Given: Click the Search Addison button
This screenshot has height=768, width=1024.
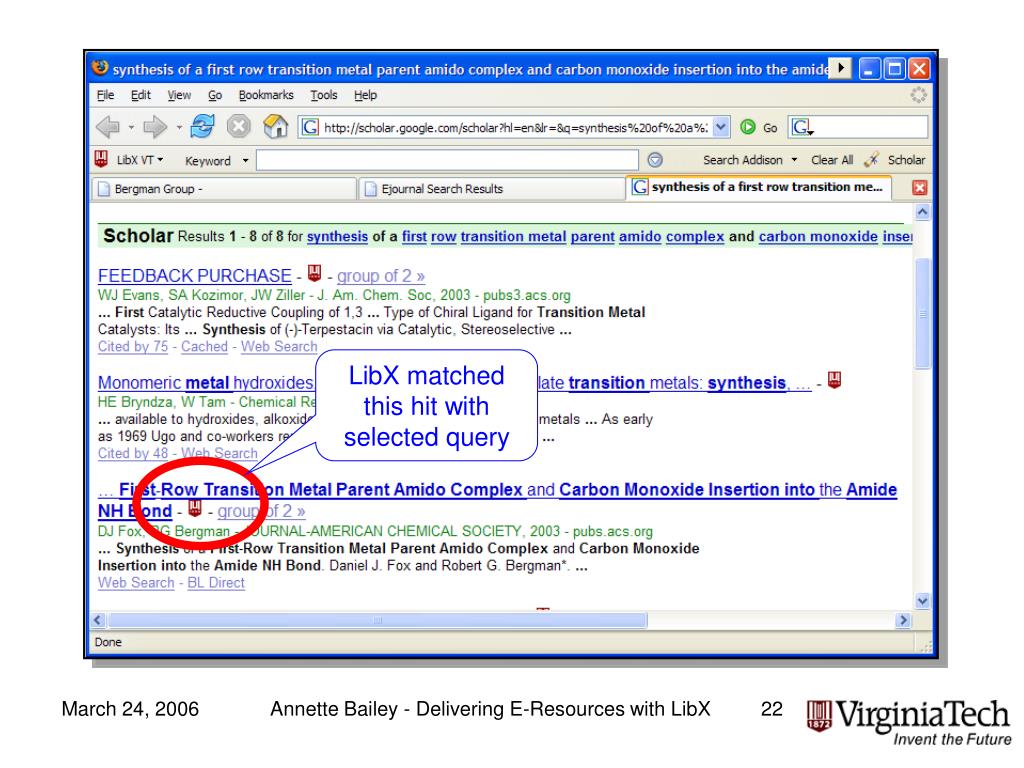Looking at the screenshot, I should tap(743, 160).
